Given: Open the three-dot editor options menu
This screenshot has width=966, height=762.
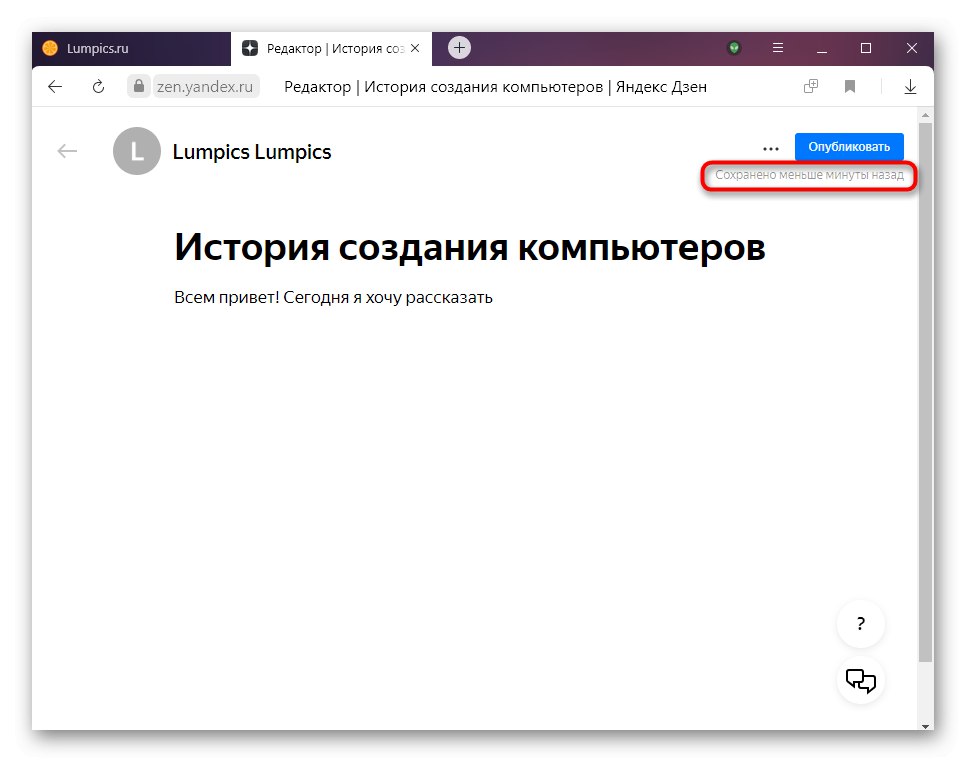Looking at the screenshot, I should coord(770,147).
